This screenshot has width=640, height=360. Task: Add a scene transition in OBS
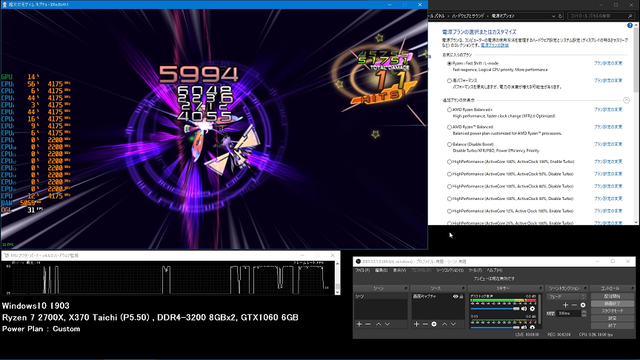pyautogui.click(x=565, y=305)
